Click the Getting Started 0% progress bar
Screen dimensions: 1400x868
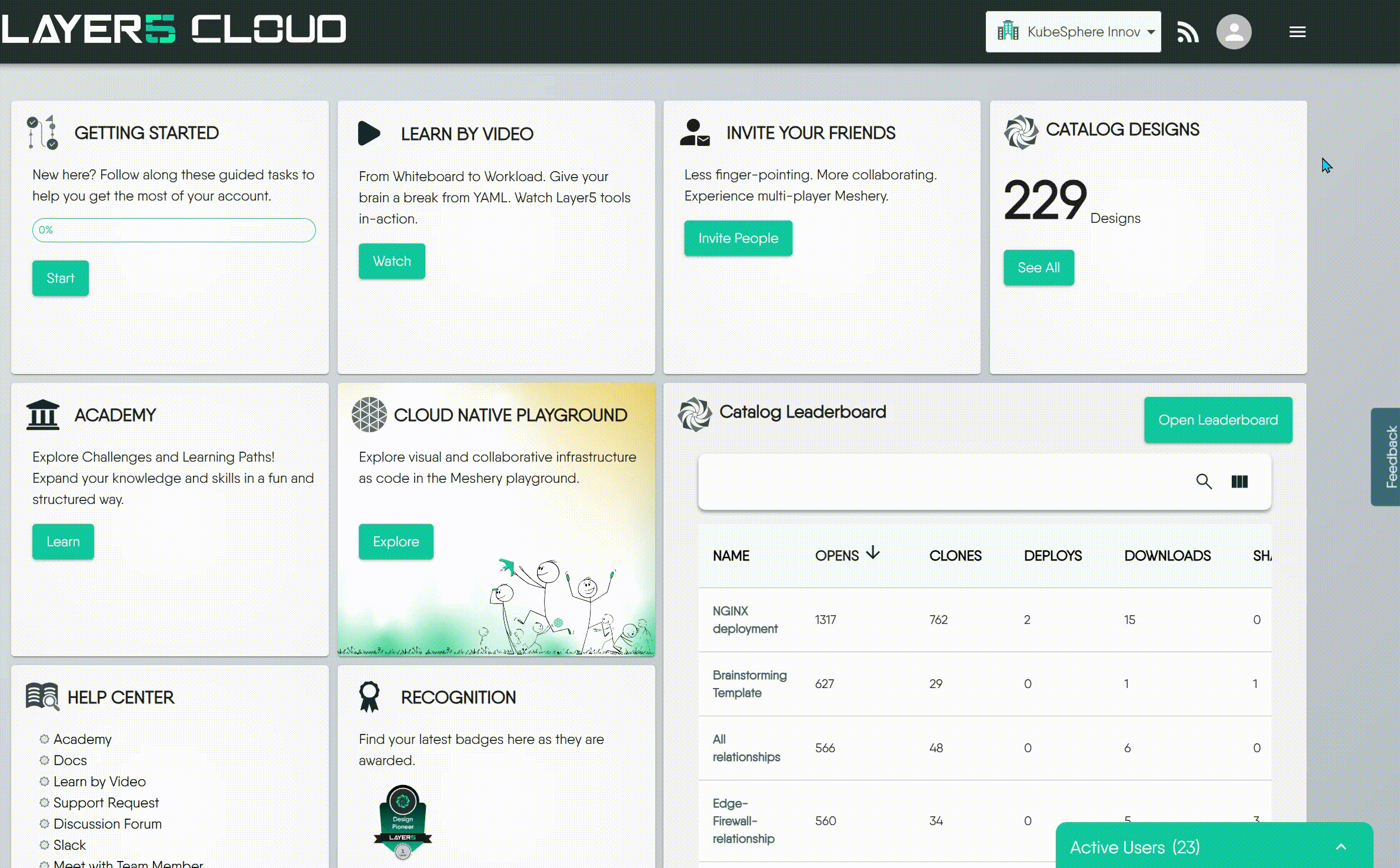click(x=174, y=230)
